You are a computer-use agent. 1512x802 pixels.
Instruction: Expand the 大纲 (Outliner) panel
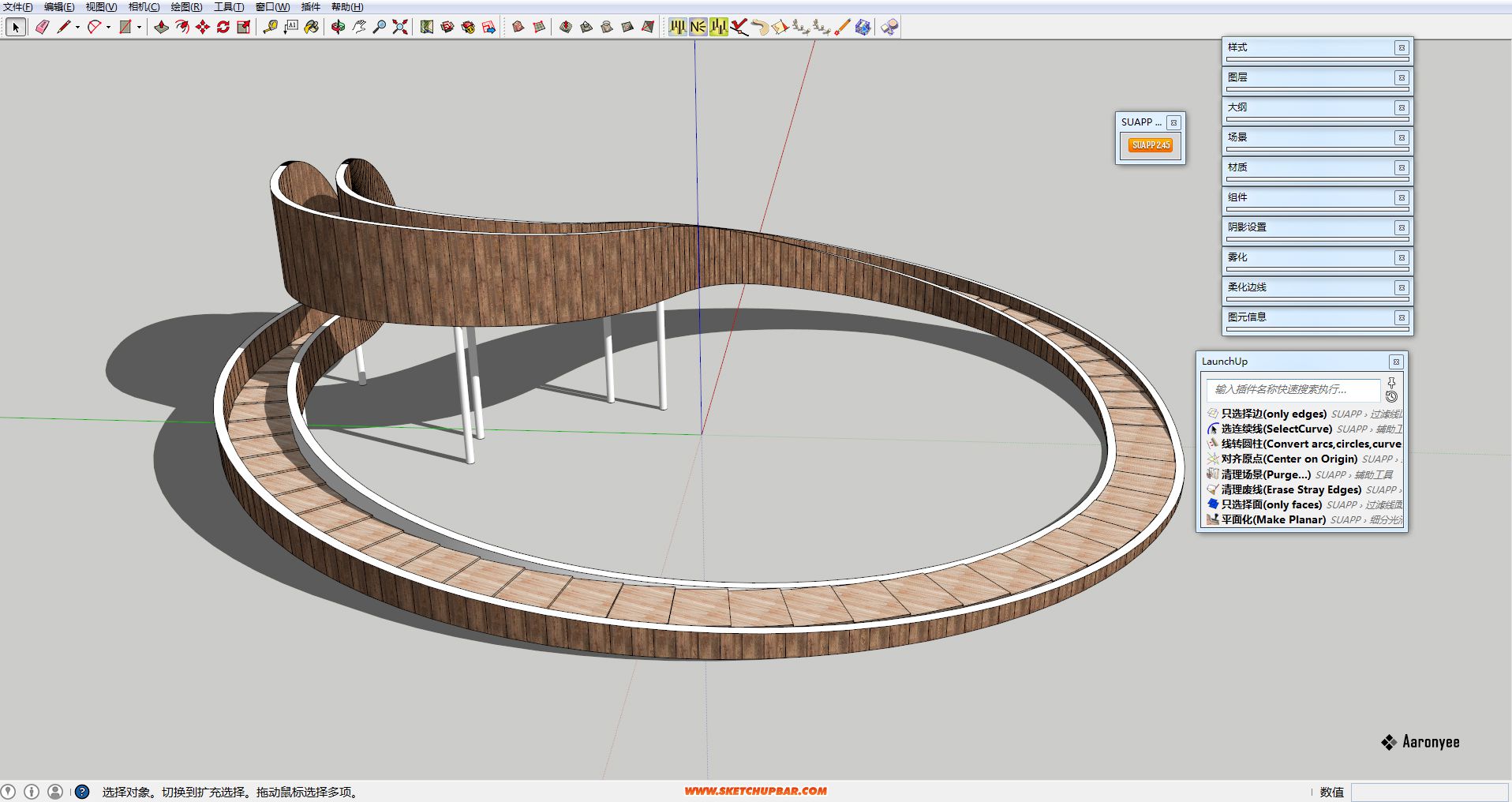(x=1316, y=107)
